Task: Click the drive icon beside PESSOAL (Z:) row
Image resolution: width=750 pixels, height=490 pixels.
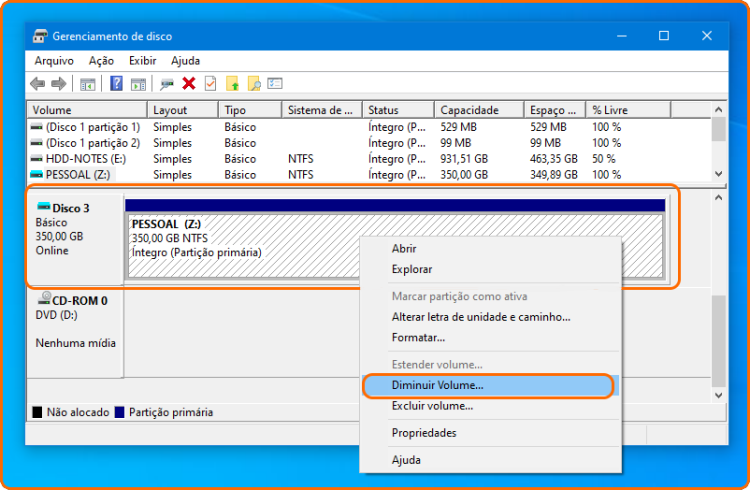Action: pyautogui.click(x=36, y=174)
